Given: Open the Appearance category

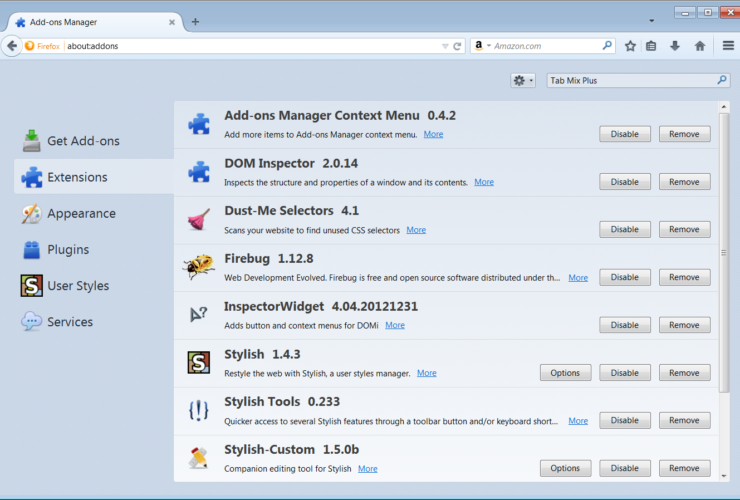Looking at the screenshot, I should pos(69,213).
